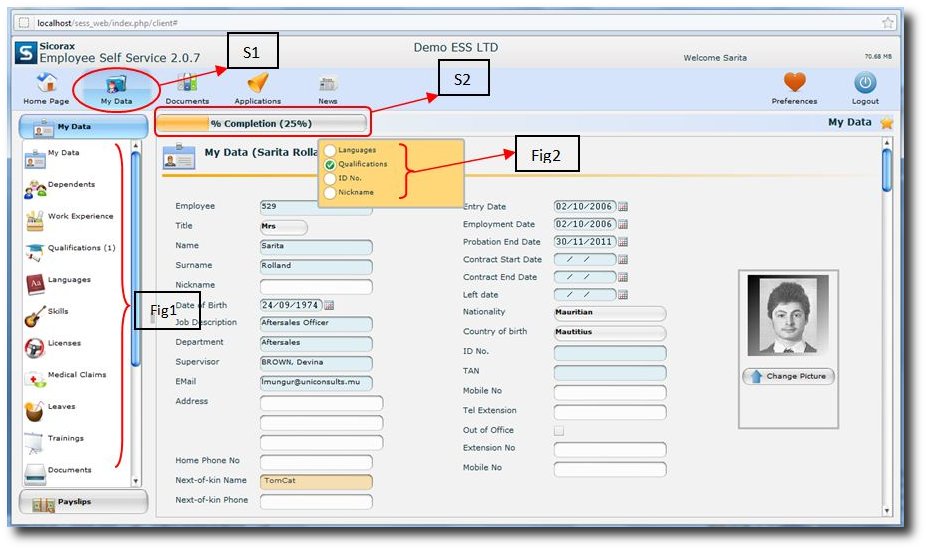Open the Title dropdown showing Mrs
Viewport: 927px width, 550px height.
[283, 227]
